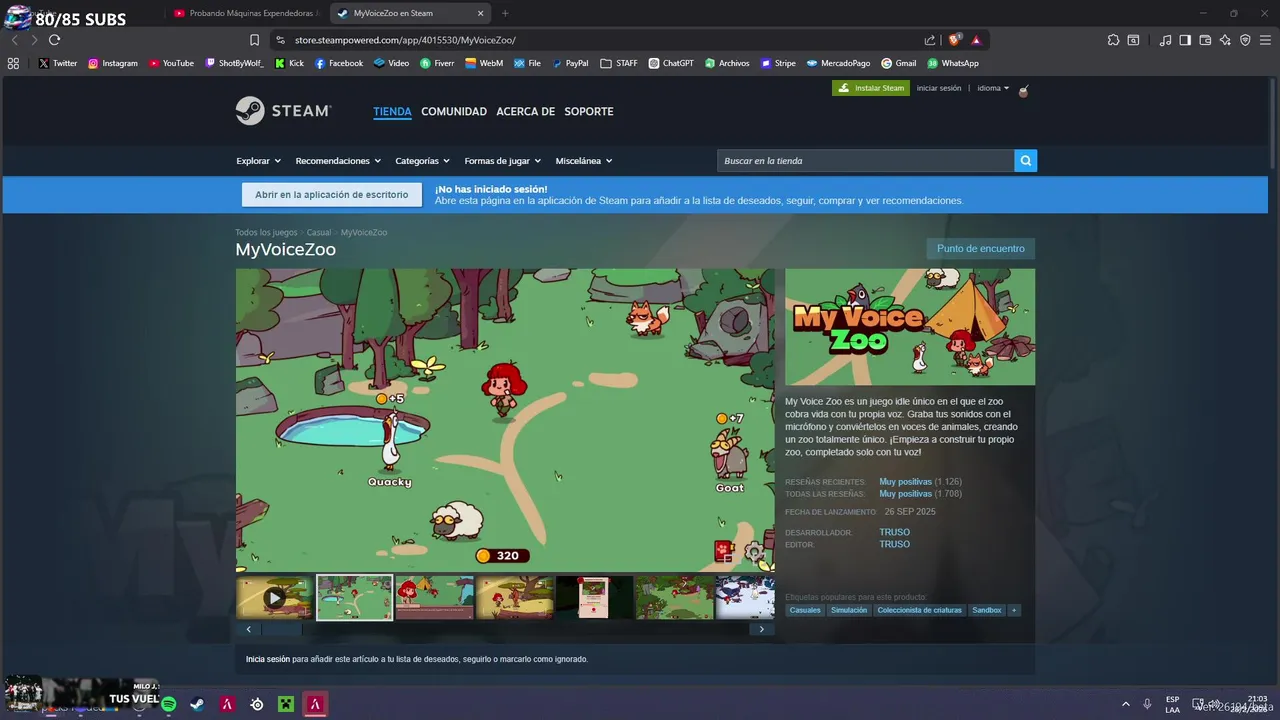Click the Casual breadcrumb link
The height and width of the screenshot is (720, 1280).
point(319,232)
